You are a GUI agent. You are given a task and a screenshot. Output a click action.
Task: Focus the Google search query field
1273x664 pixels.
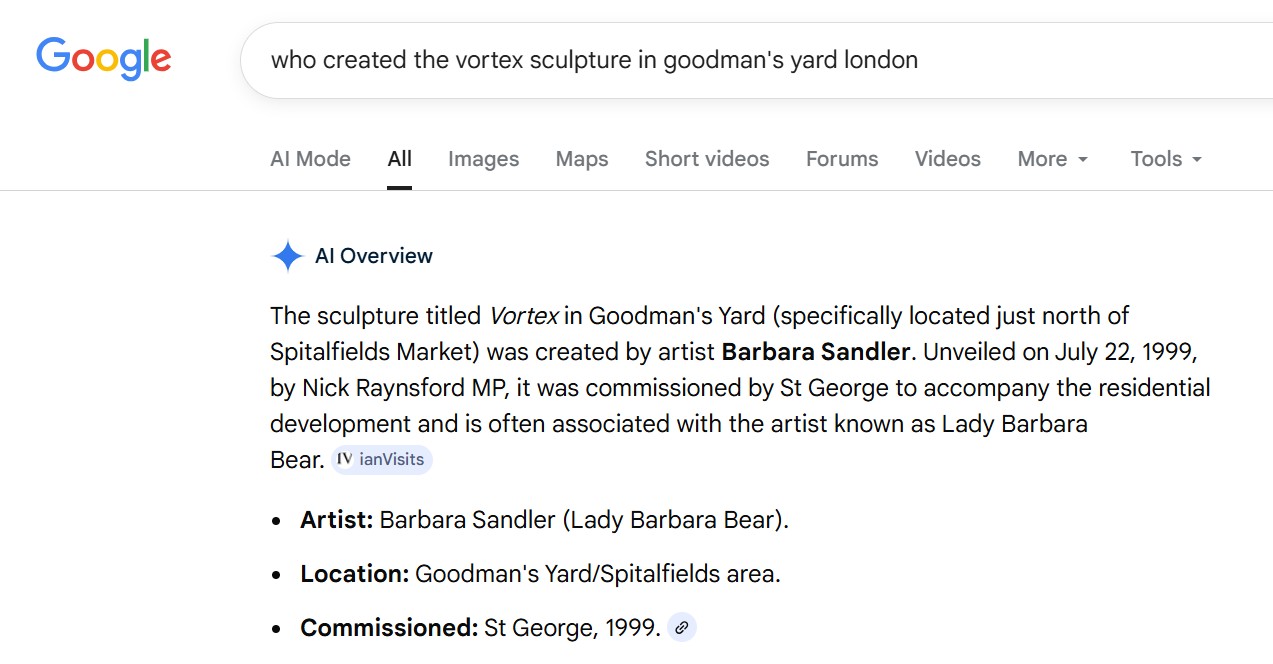tap(700, 60)
